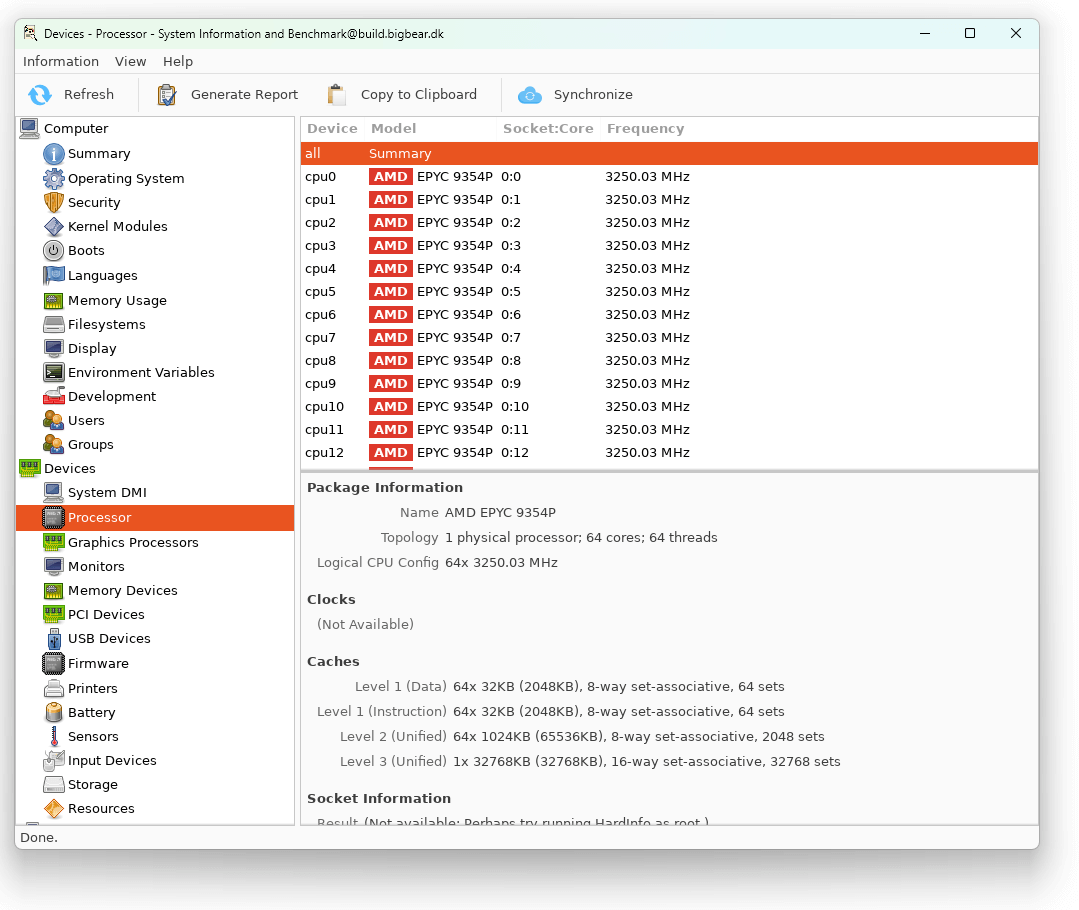This screenshot has width=1079, height=910.
Task: Select the Memory Usage chip icon
Action: tap(54, 300)
